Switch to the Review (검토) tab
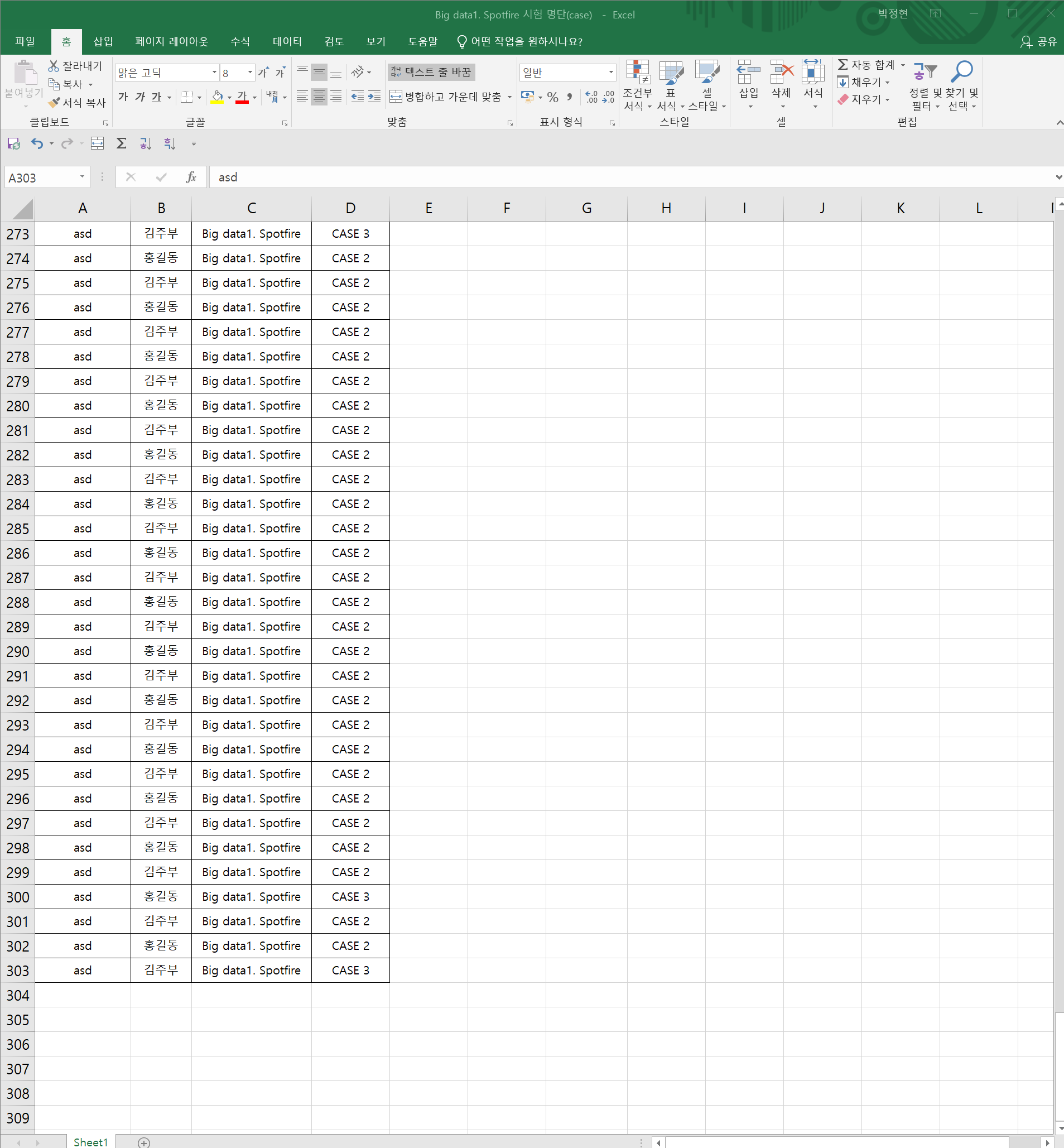Viewport: 1064px width, 1148px height. coord(334,41)
